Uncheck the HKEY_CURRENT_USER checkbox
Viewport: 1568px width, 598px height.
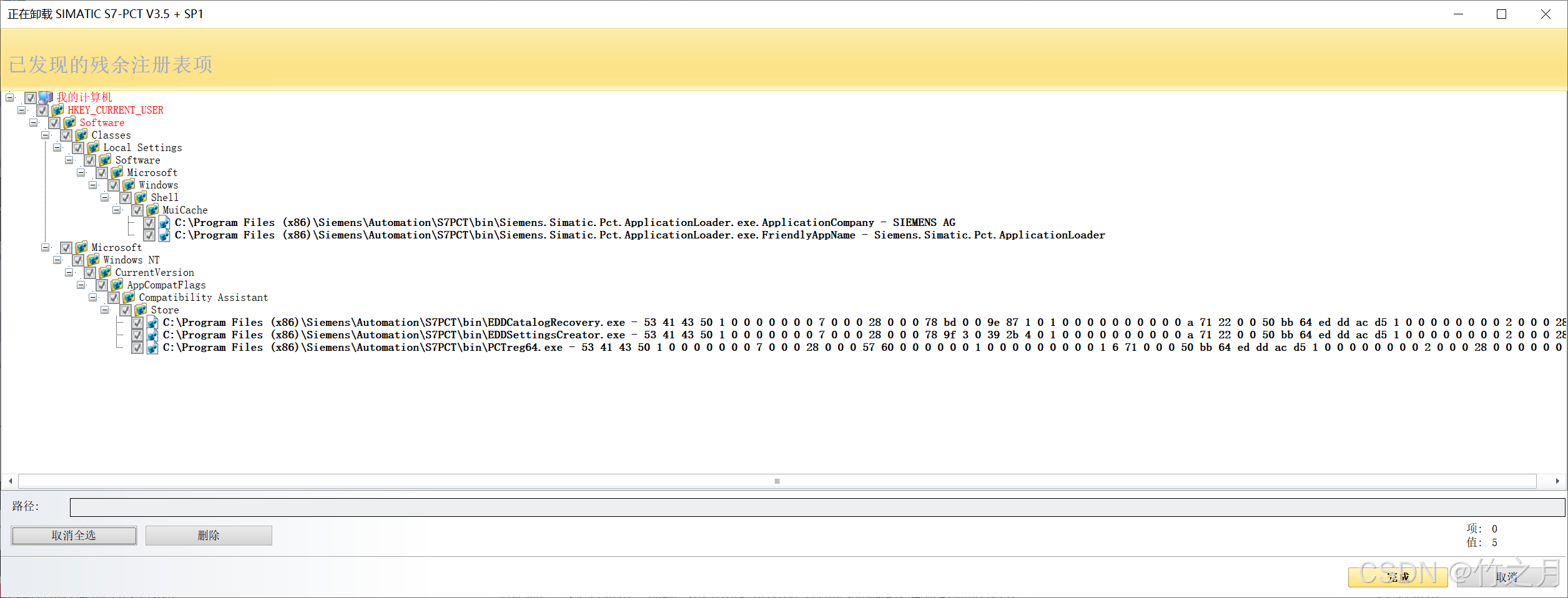[x=42, y=110]
